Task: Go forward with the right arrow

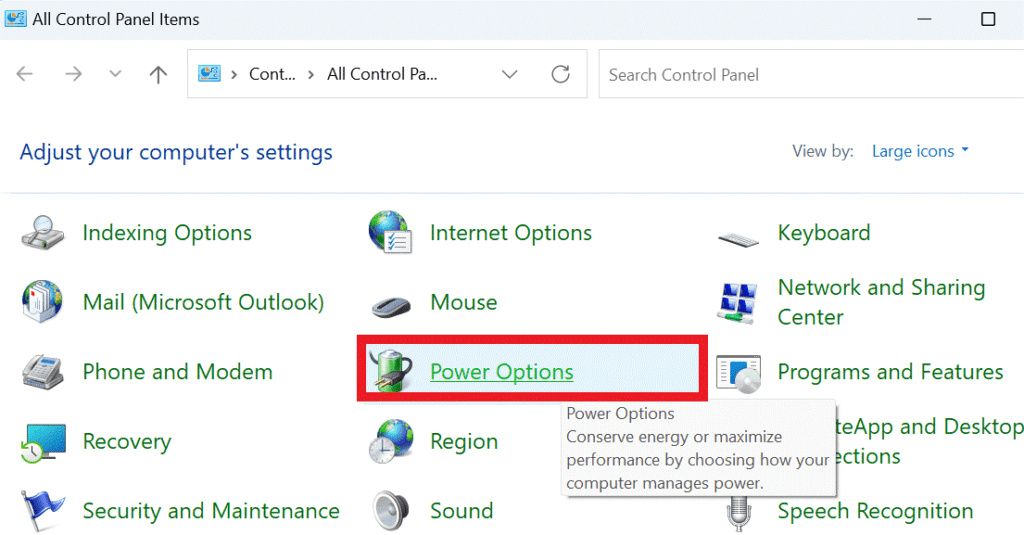Action: [x=73, y=74]
